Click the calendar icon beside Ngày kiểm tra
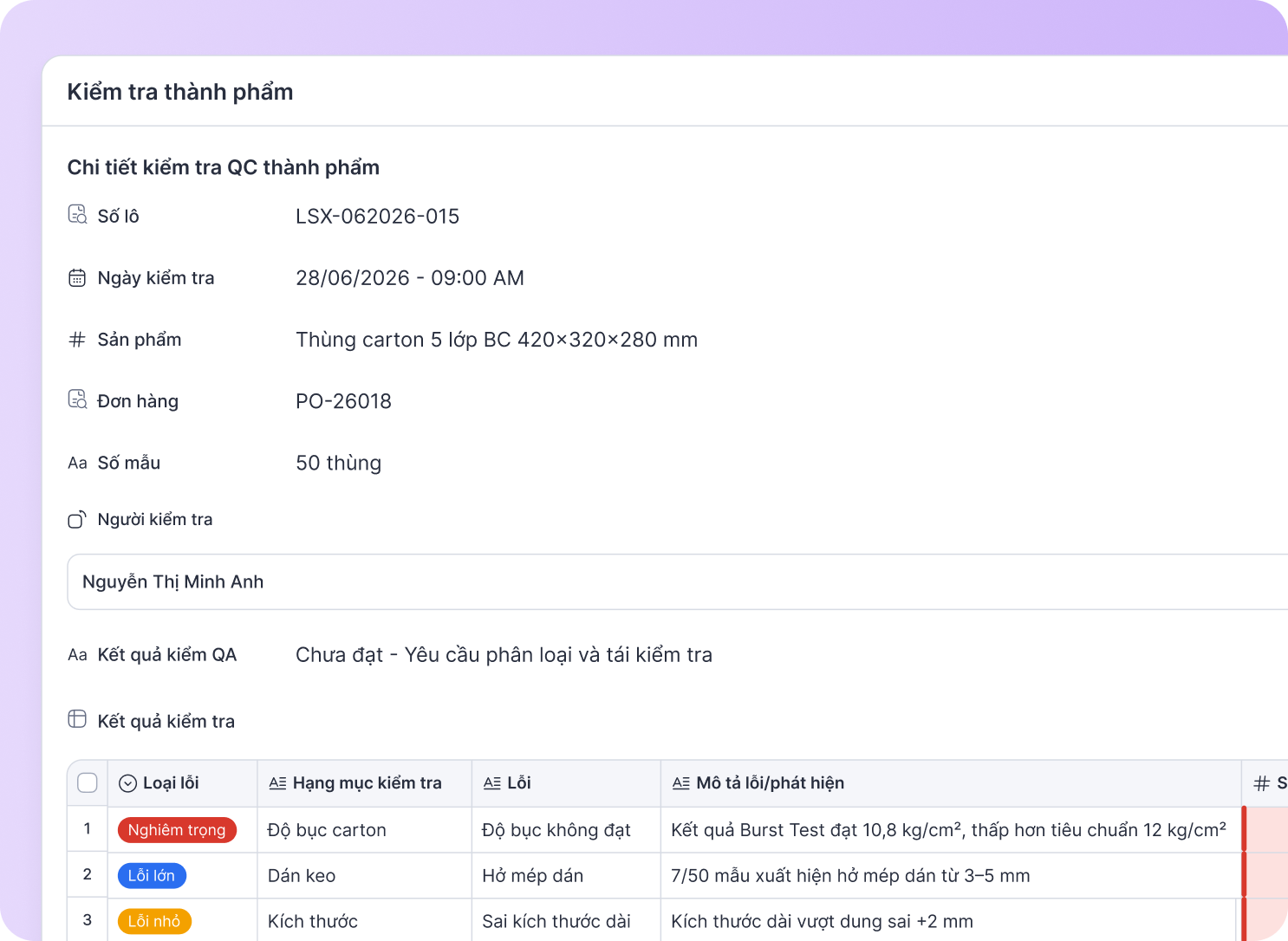 (77, 278)
